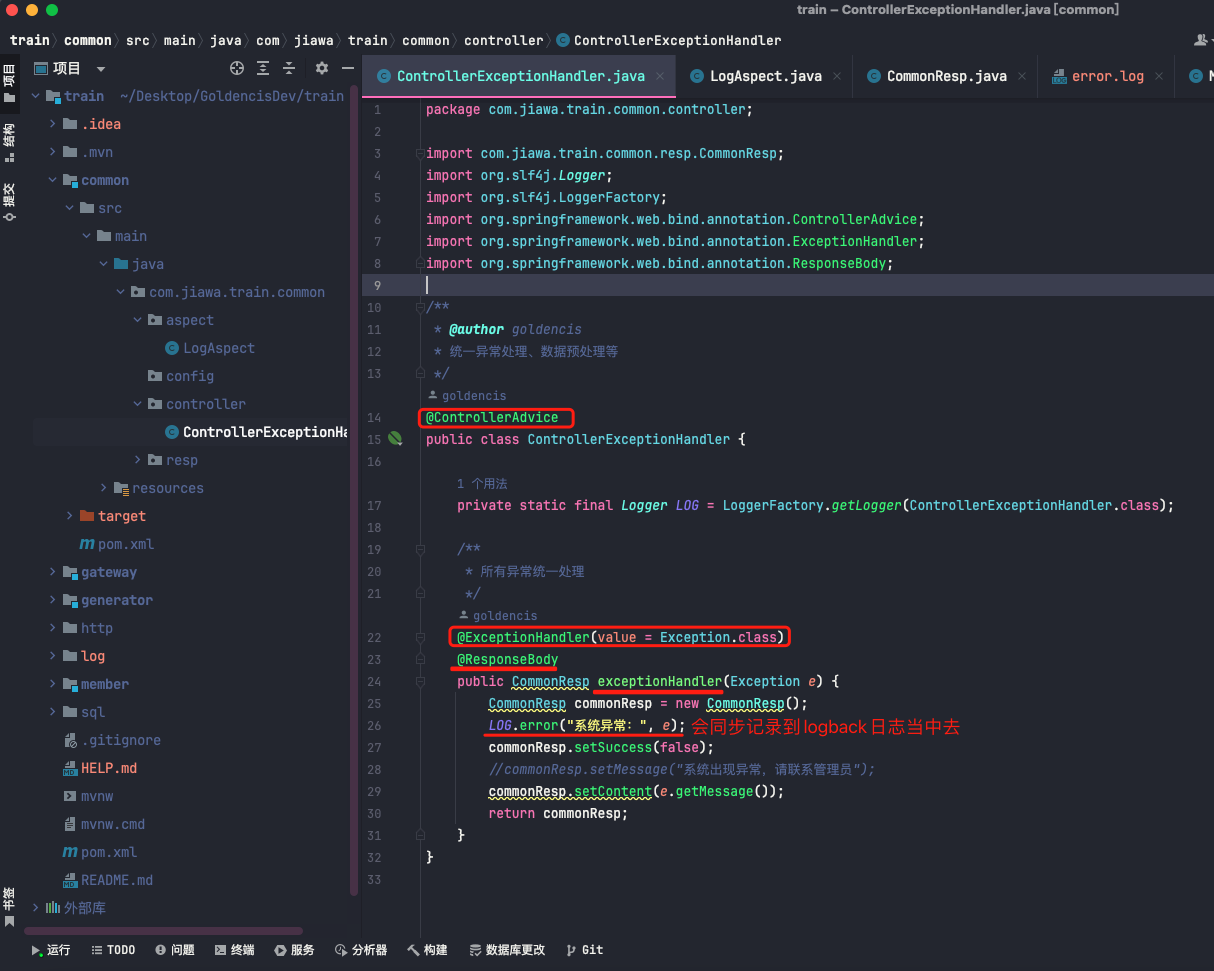
Task: Toggle the 项目 side tool button
Action: tap(10, 84)
